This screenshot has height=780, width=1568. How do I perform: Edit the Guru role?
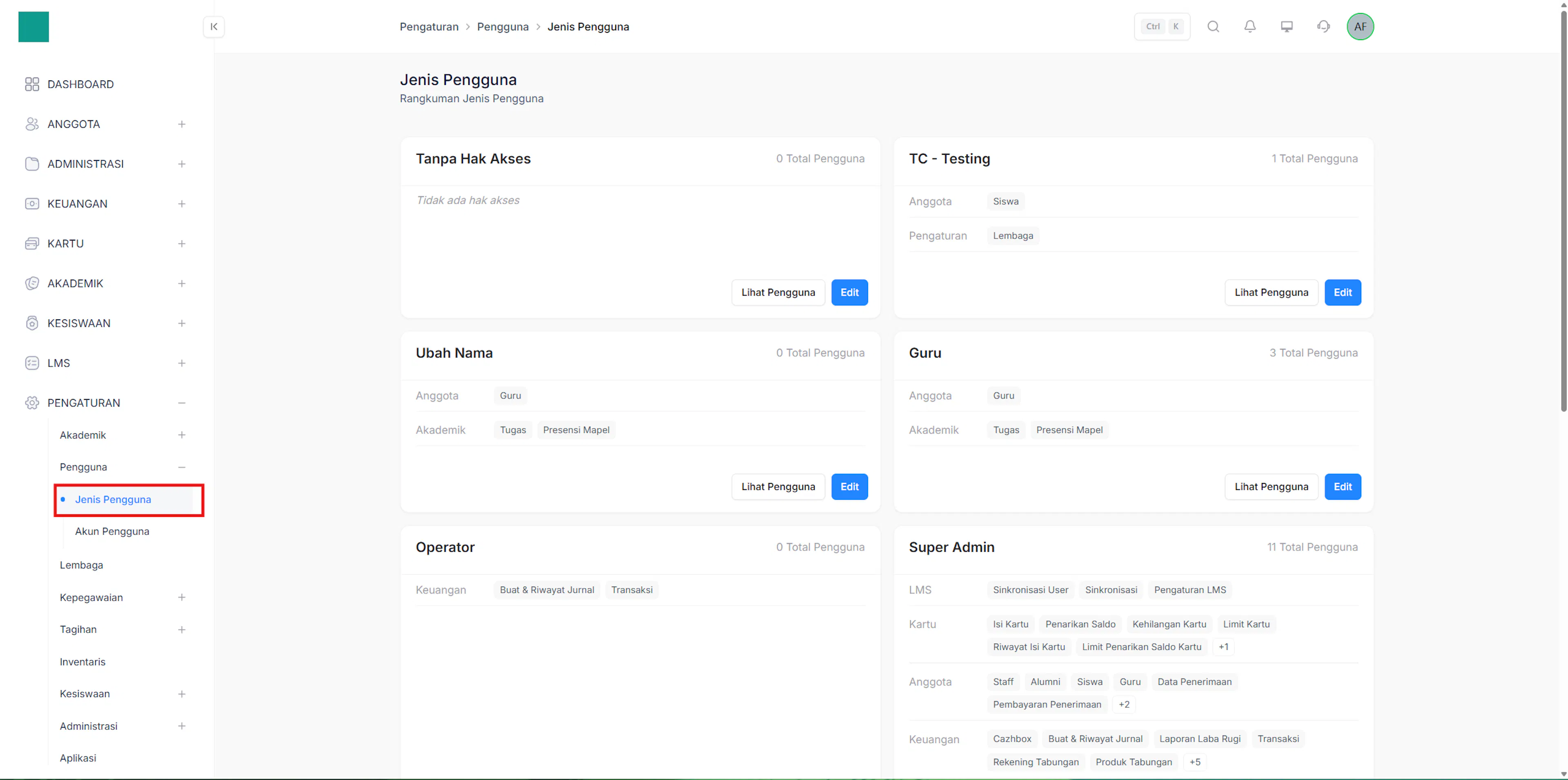coord(1343,486)
